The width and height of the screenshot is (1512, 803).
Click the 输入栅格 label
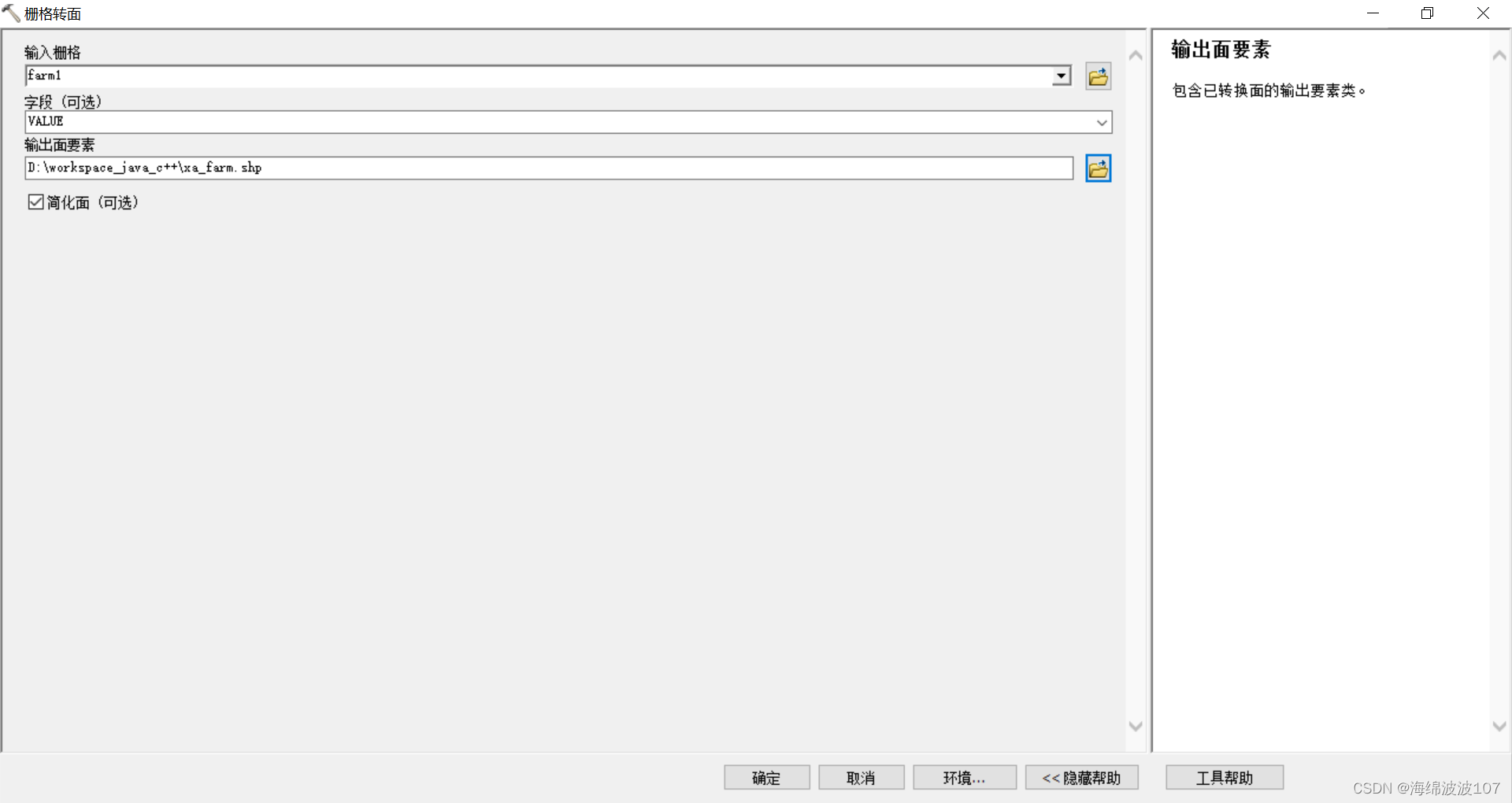pyautogui.click(x=53, y=53)
